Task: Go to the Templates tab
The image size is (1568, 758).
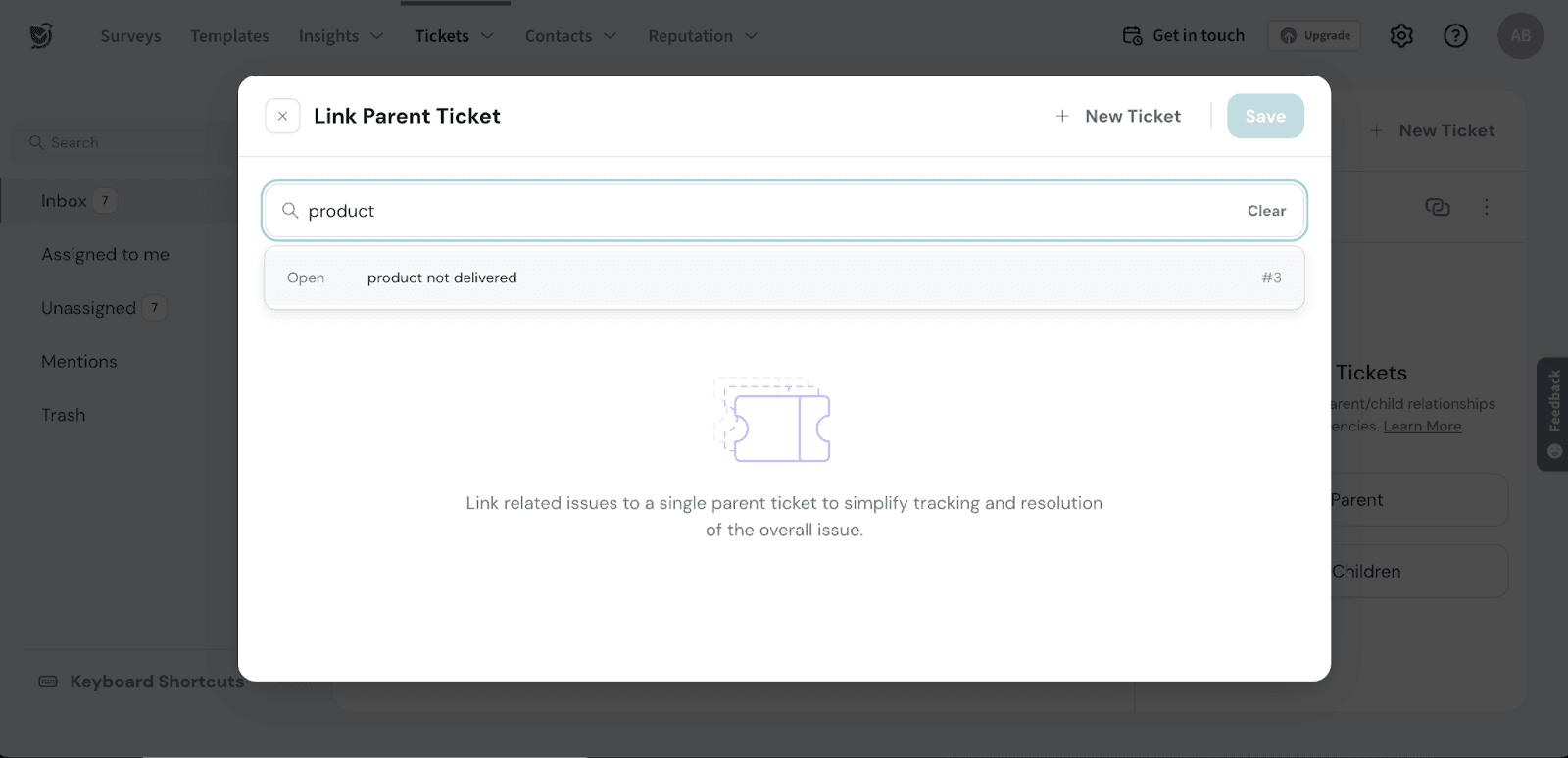Action: click(229, 36)
